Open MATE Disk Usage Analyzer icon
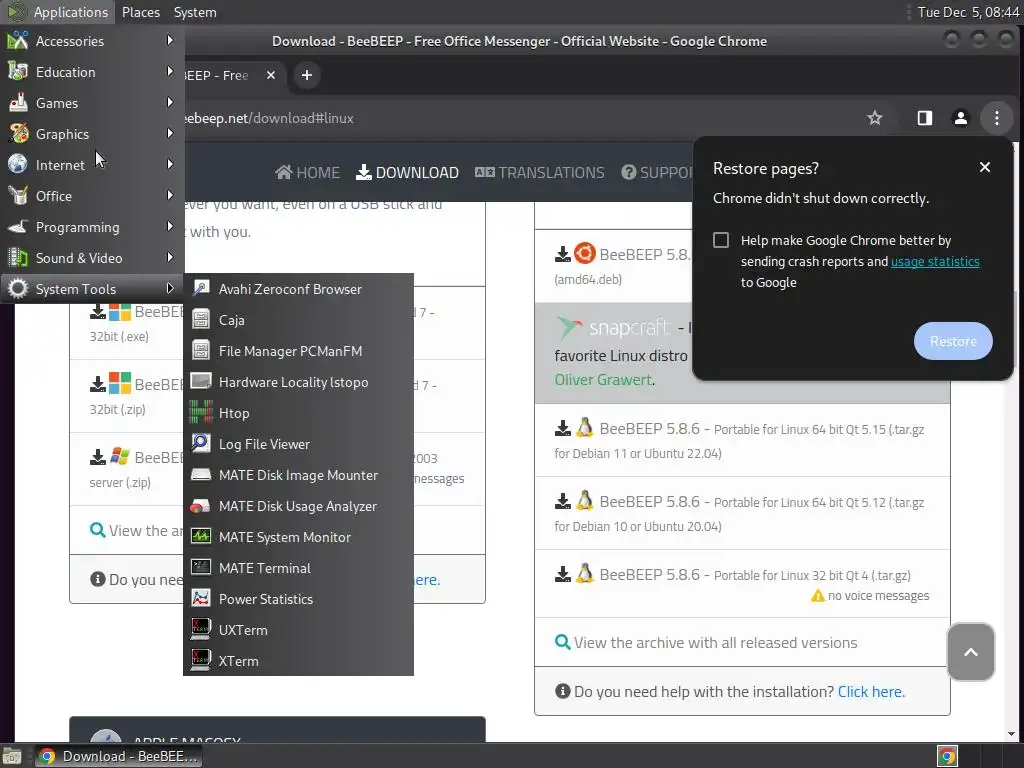Screen dimensions: 1024x768 200,505
